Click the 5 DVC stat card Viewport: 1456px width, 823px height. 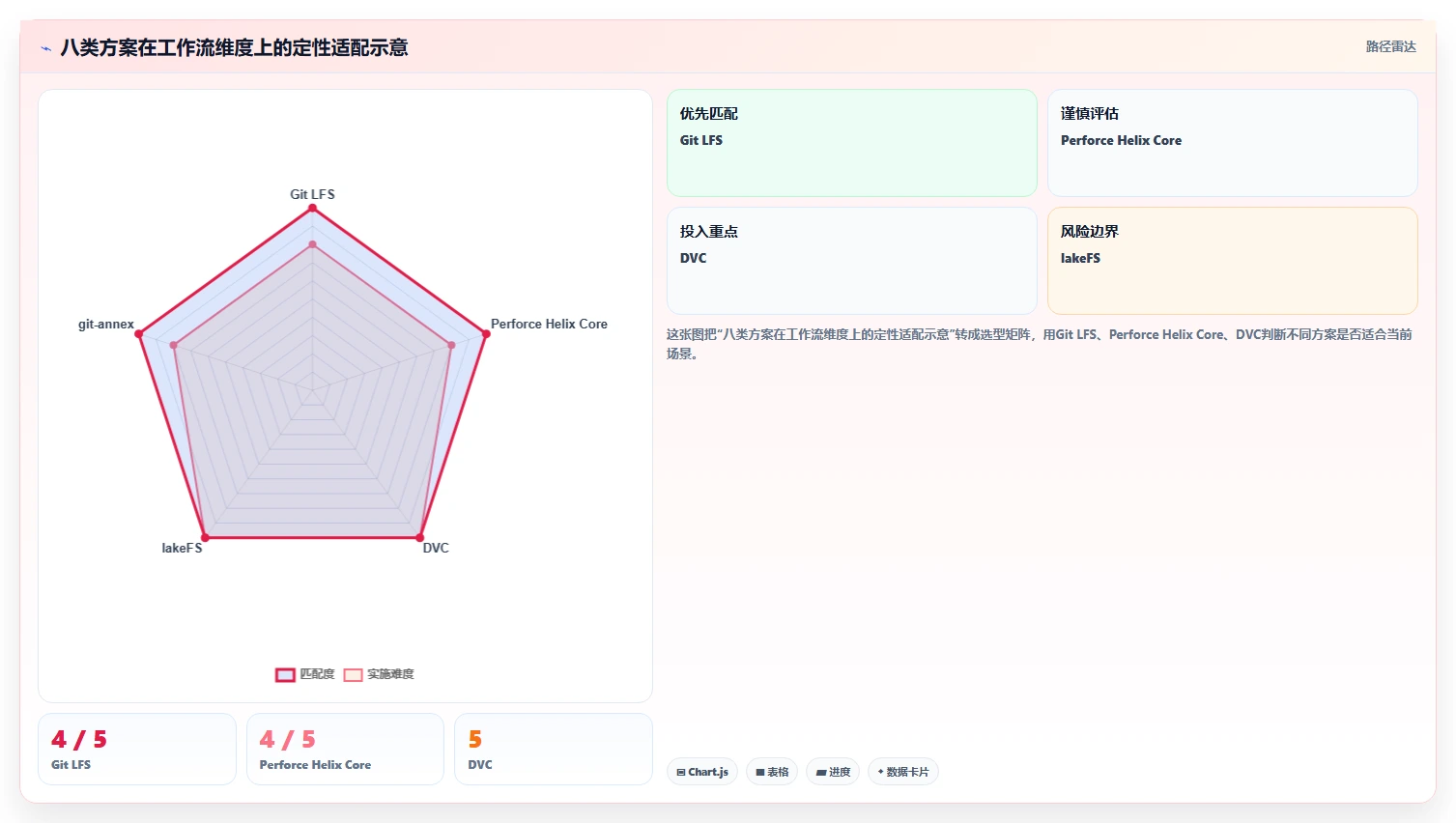[554, 749]
